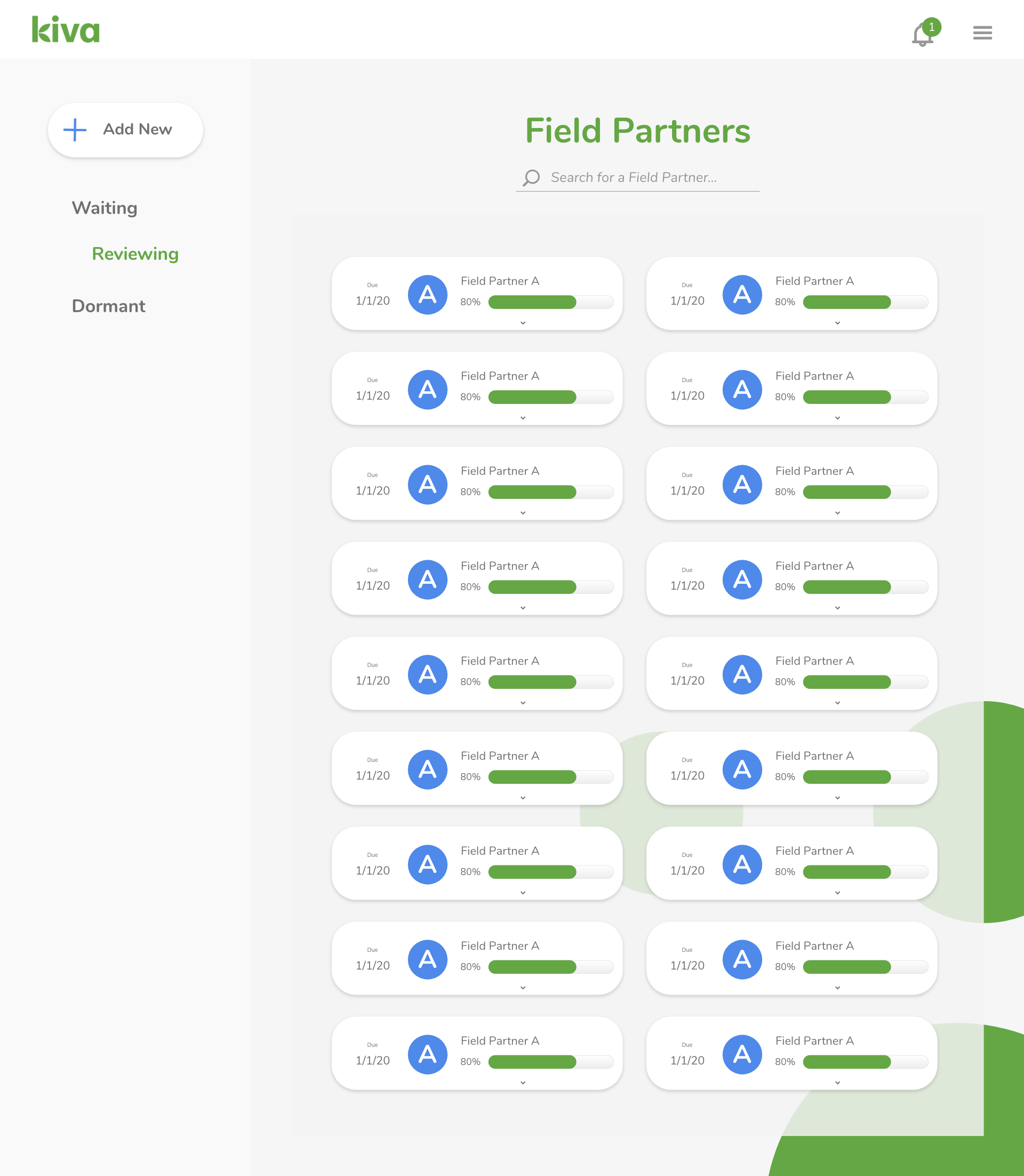Switch to the Waiting tab
This screenshot has height=1176, width=1024.
[105, 208]
